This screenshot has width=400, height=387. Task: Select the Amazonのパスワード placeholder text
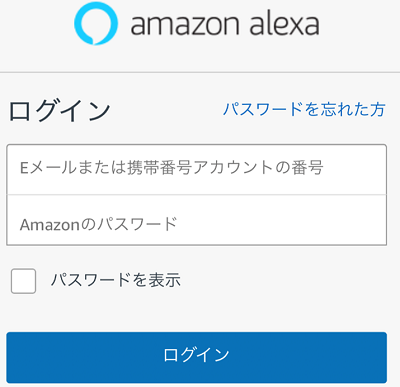click(99, 224)
